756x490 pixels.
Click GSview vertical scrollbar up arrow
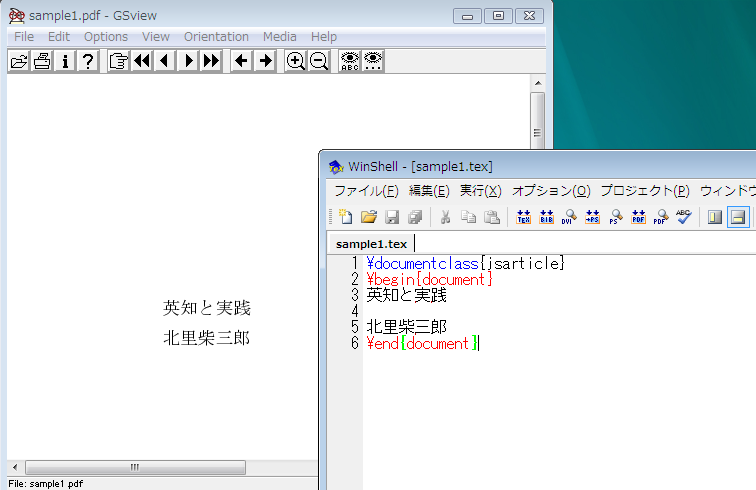pyautogui.click(x=538, y=83)
